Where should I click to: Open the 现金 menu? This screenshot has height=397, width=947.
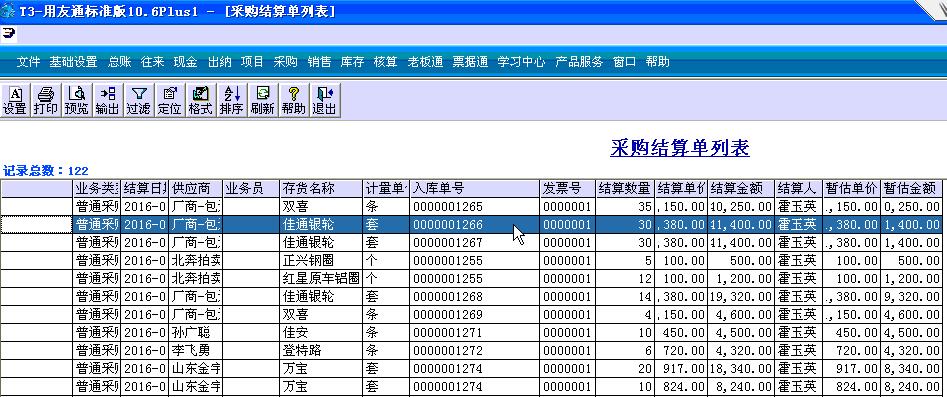pyautogui.click(x=185, y=62)
